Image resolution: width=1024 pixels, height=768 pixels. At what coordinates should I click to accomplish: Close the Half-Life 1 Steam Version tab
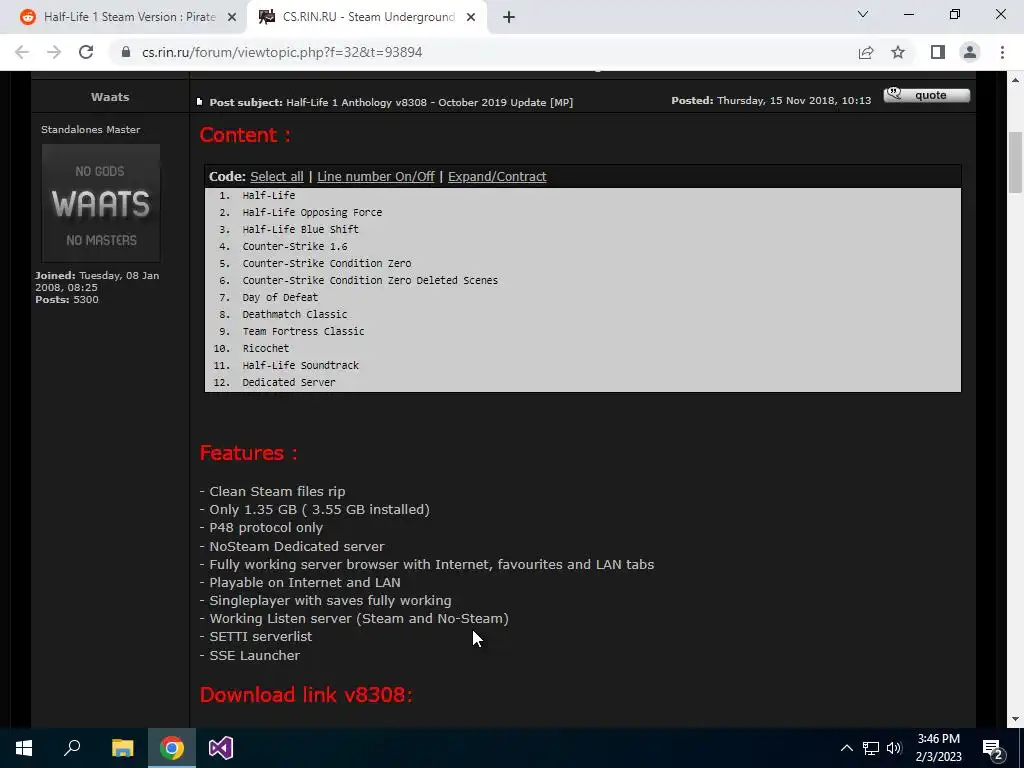tap(232, 18)
